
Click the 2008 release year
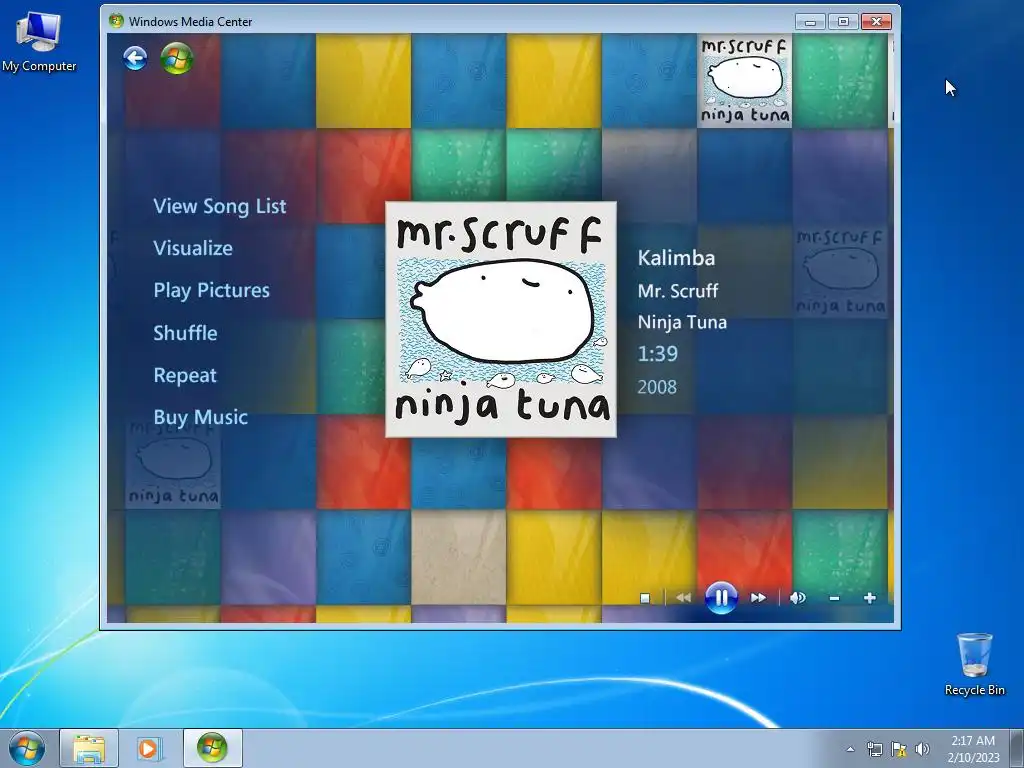coord(657,387)
